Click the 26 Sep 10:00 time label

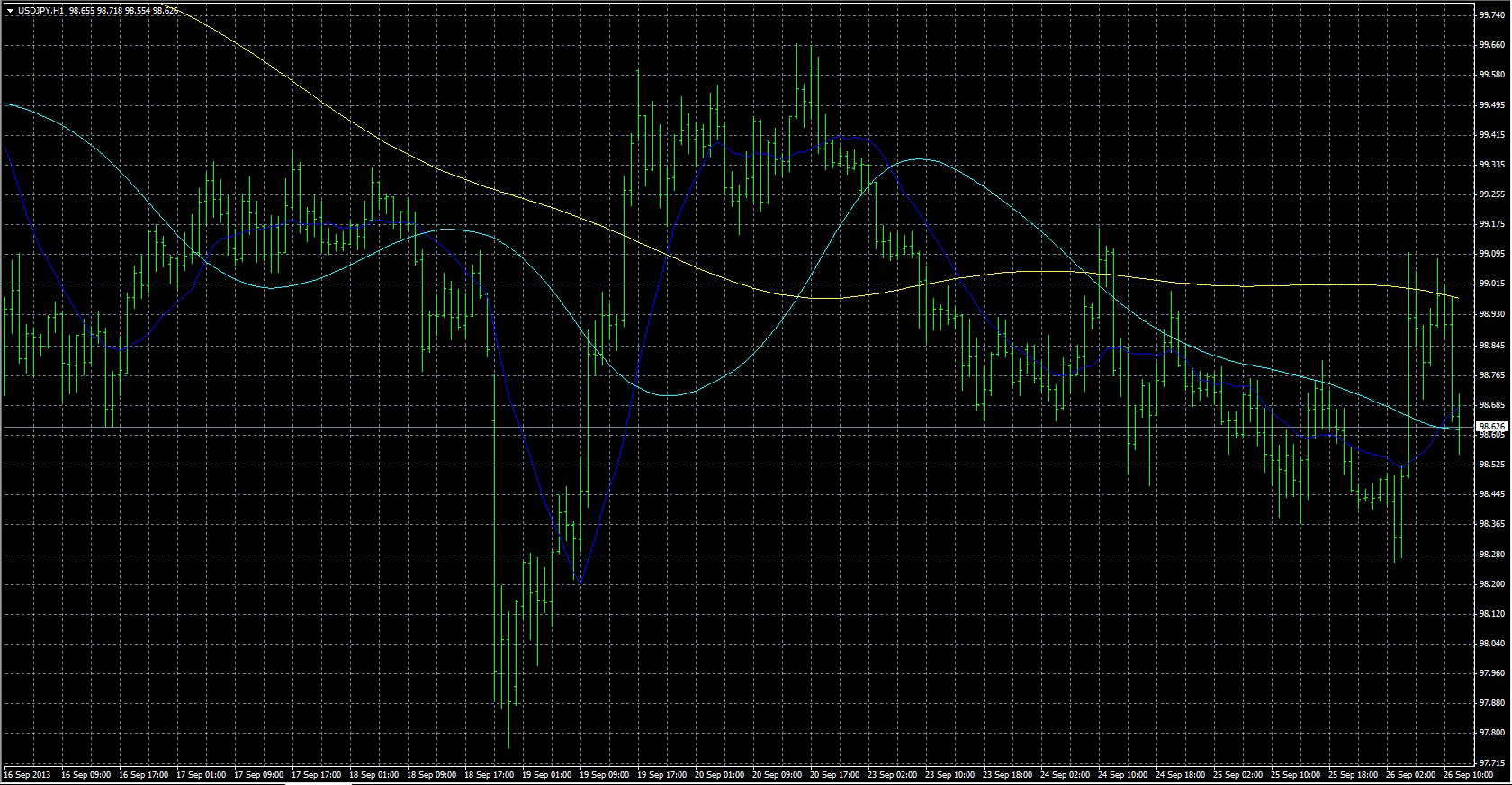click(1468, 774)
